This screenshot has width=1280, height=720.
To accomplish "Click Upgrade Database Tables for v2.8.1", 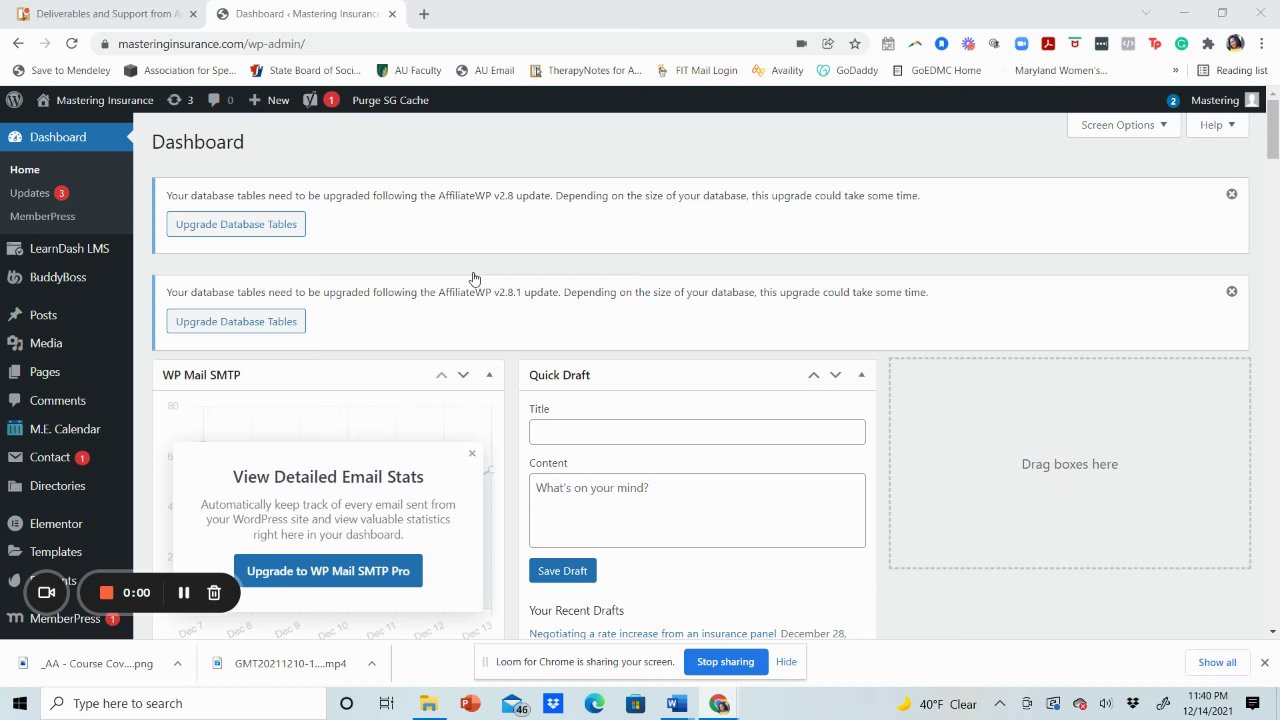I will pos(236,321).
